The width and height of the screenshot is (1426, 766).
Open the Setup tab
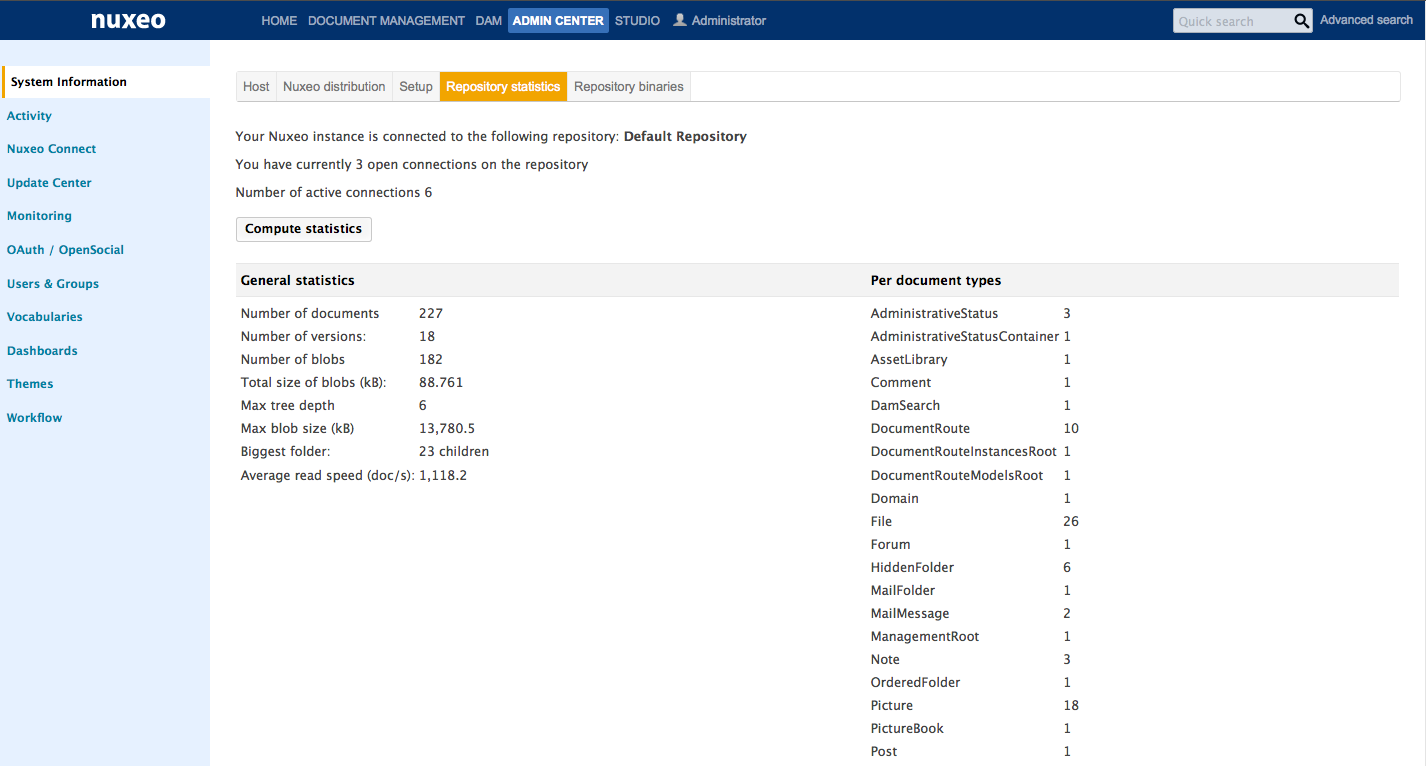click(416, 87)
